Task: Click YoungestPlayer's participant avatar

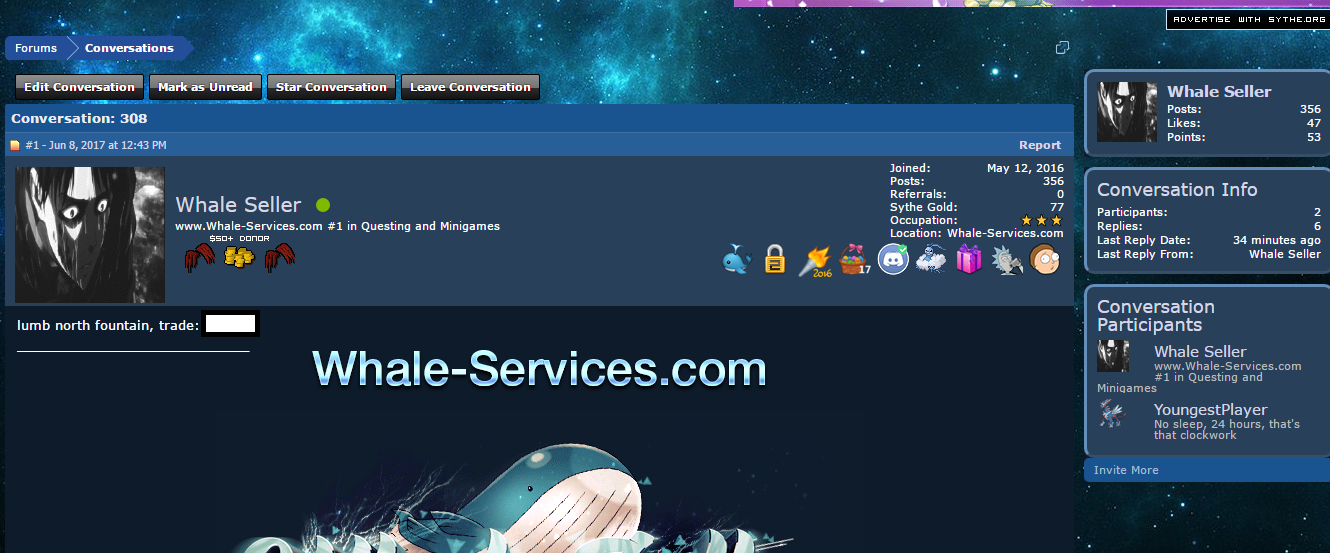Action: pyautogui.click(x=1113, y=414)
